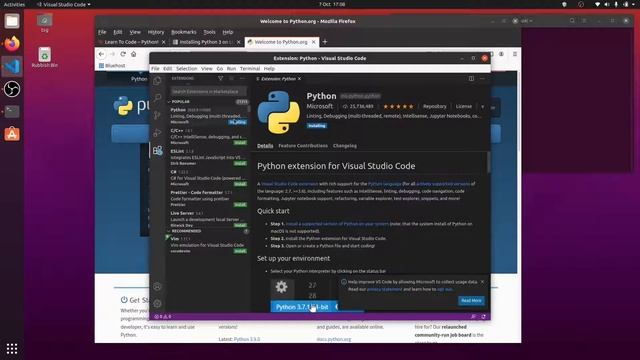
Task: Click the five-star rating of Python extension
Action: 398,106
